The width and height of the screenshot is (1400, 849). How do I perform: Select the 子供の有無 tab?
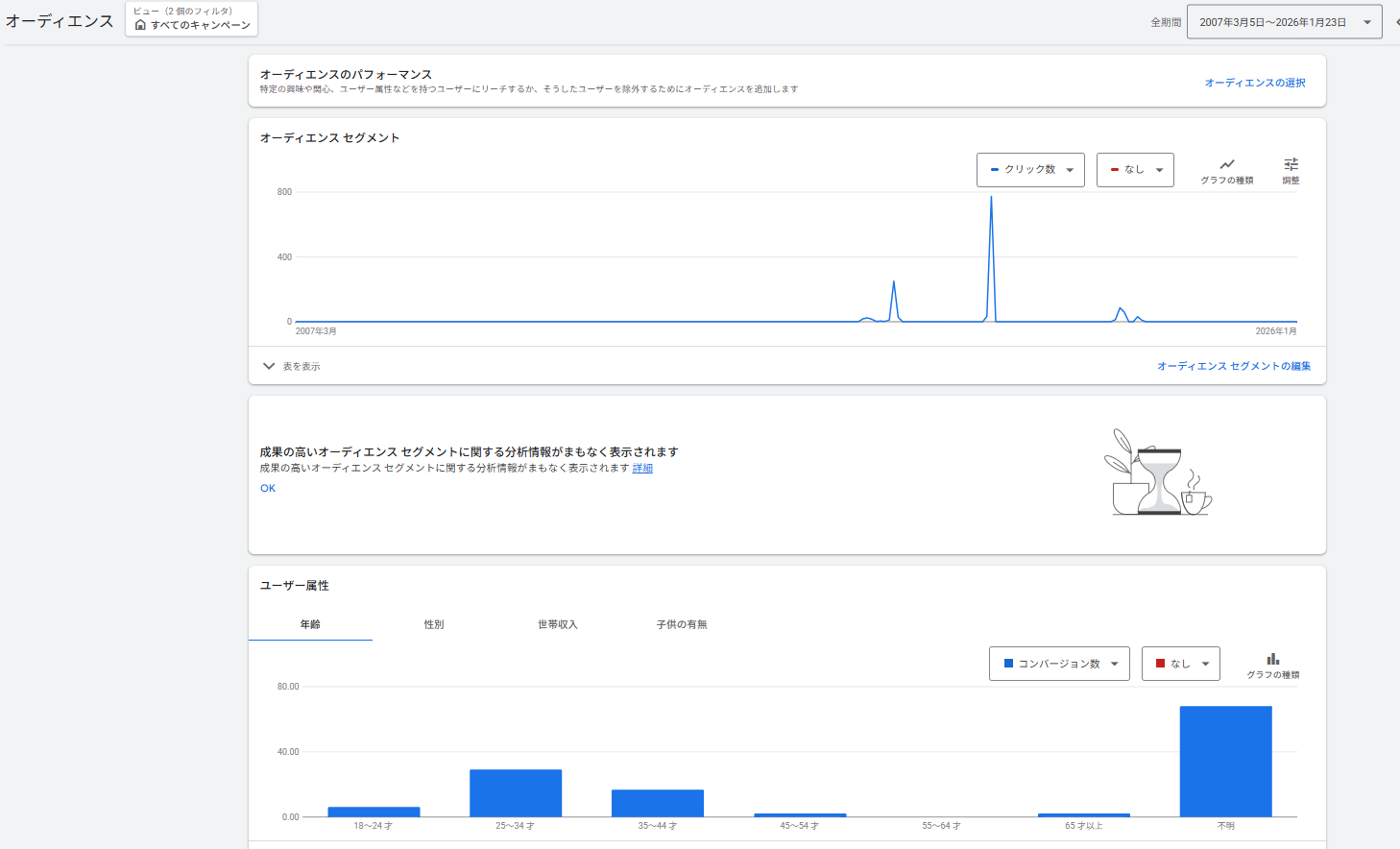tap(682, 624)
